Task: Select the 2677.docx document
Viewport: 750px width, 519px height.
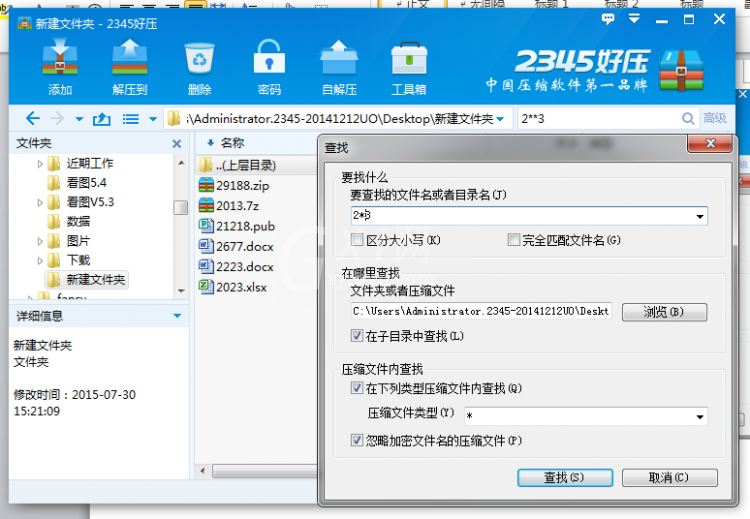Action: pyautogui.click(x=236, y=246)
